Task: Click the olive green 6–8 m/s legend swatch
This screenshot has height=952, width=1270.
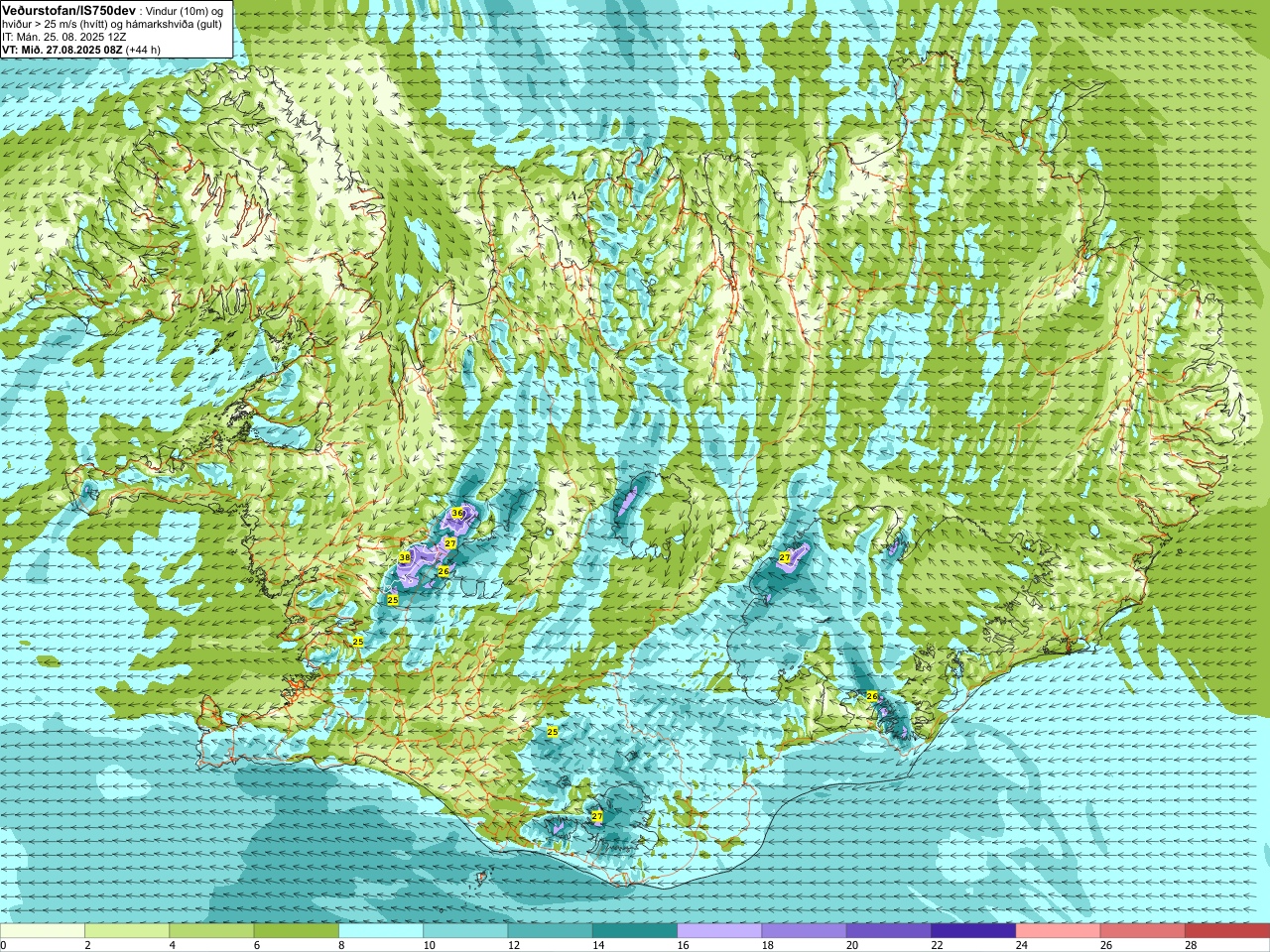Action: [297, 931]
